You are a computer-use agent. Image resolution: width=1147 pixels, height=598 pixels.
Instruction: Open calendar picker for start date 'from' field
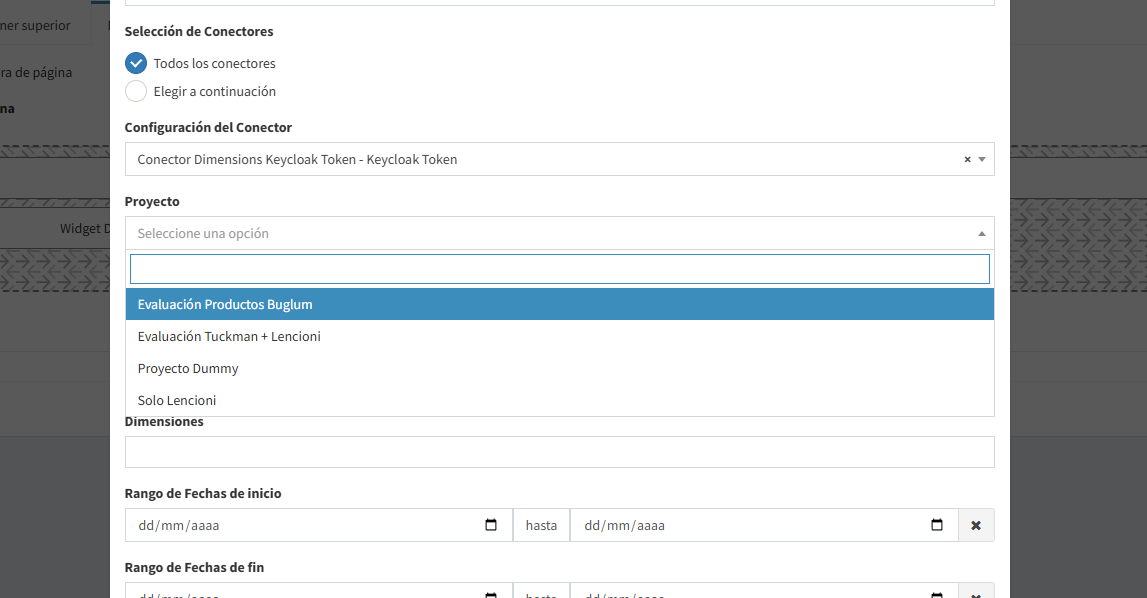tap(491, 525)
